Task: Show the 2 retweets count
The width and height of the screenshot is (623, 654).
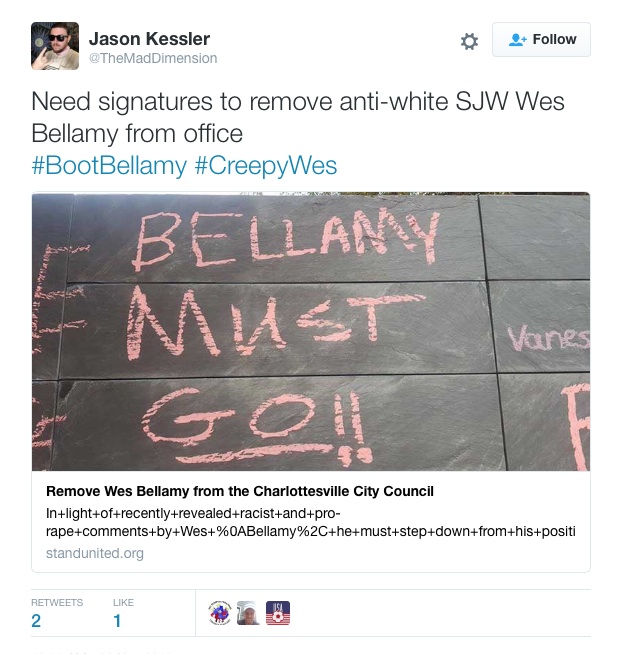Action: [x=36, y=621]
